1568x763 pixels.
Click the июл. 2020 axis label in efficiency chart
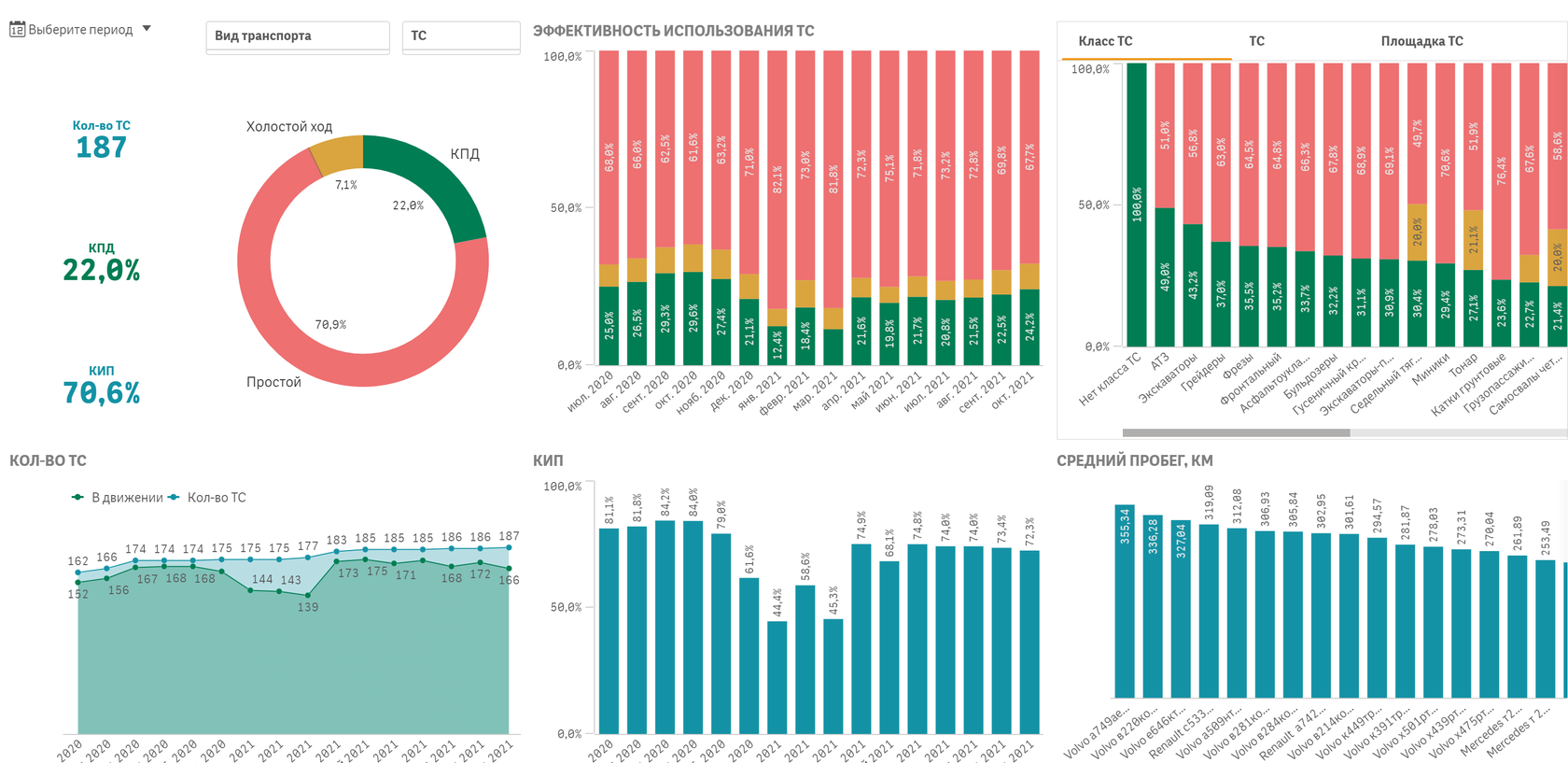point(592,391)
